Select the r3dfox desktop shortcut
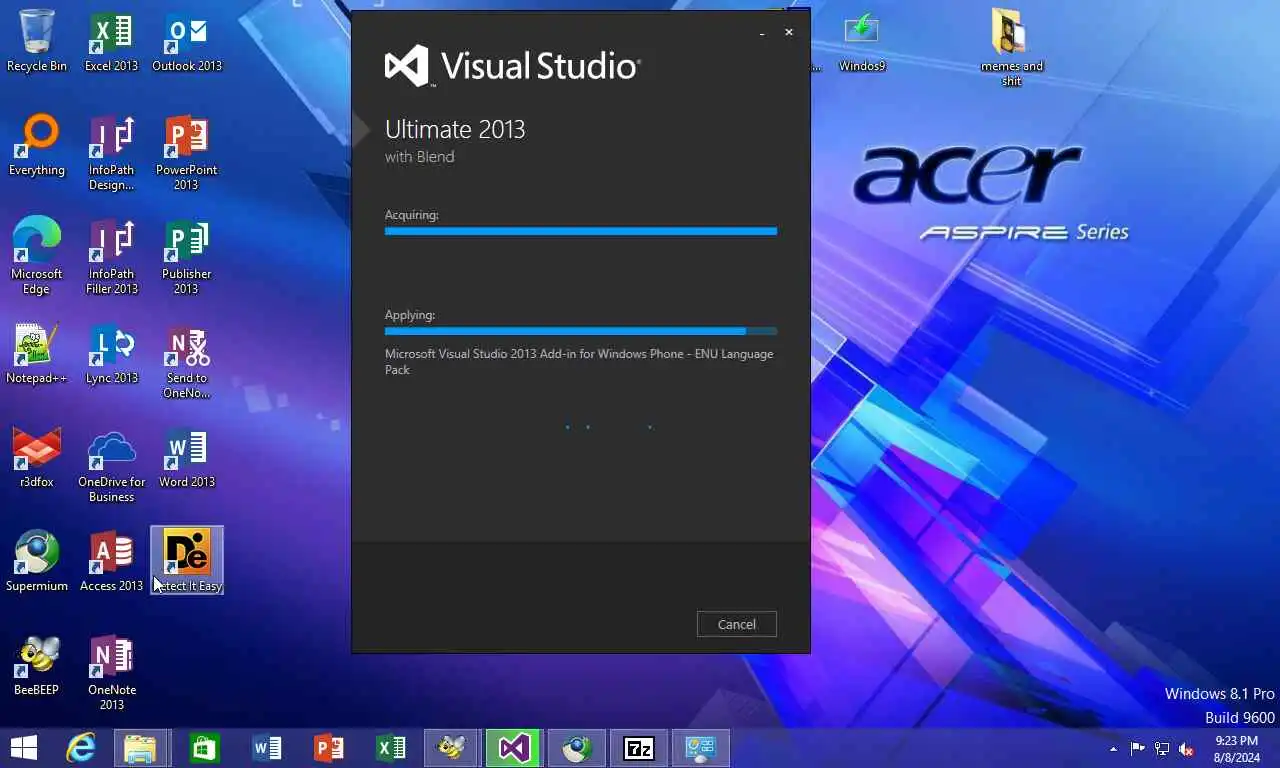This screenshot has width=1280, height=768. (37, 458)
